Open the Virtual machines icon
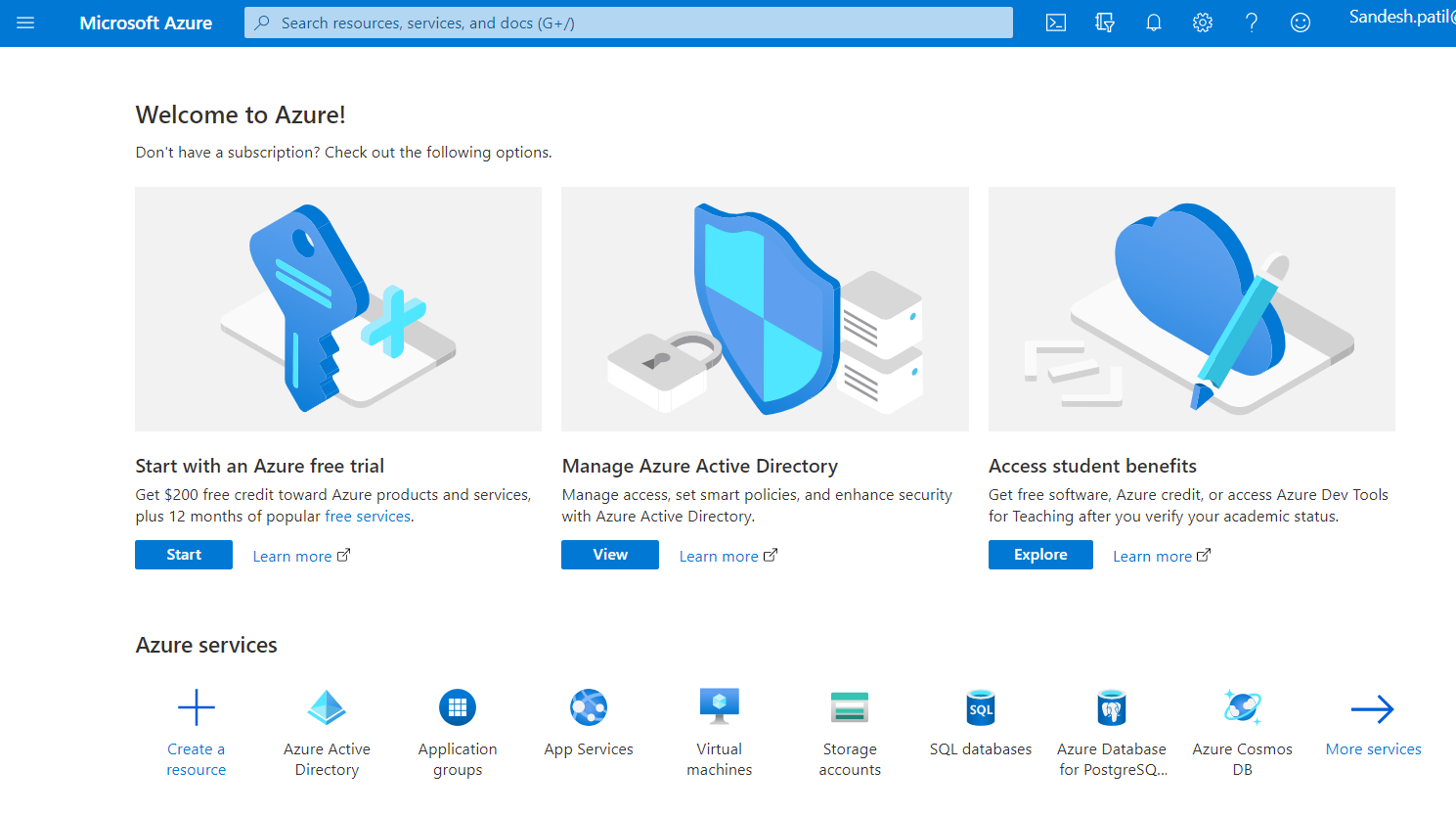The image size is (1456, 815). pos(720,706)
